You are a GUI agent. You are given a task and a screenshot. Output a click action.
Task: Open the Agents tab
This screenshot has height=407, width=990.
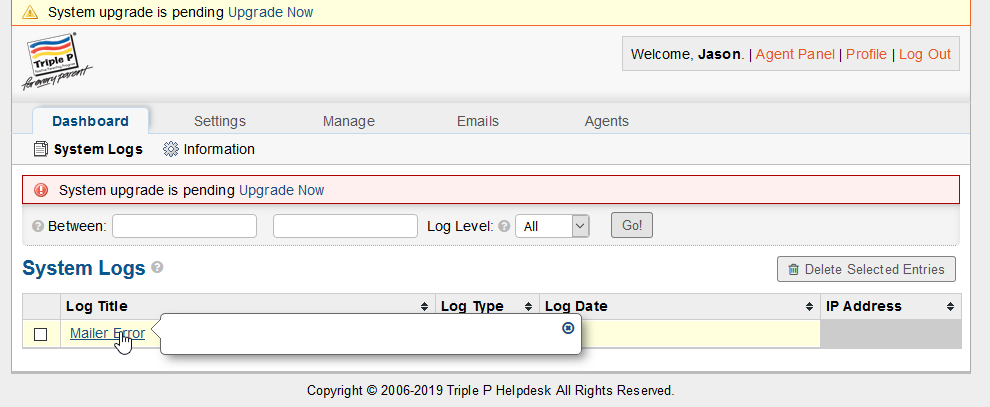[x=606, y=121]
